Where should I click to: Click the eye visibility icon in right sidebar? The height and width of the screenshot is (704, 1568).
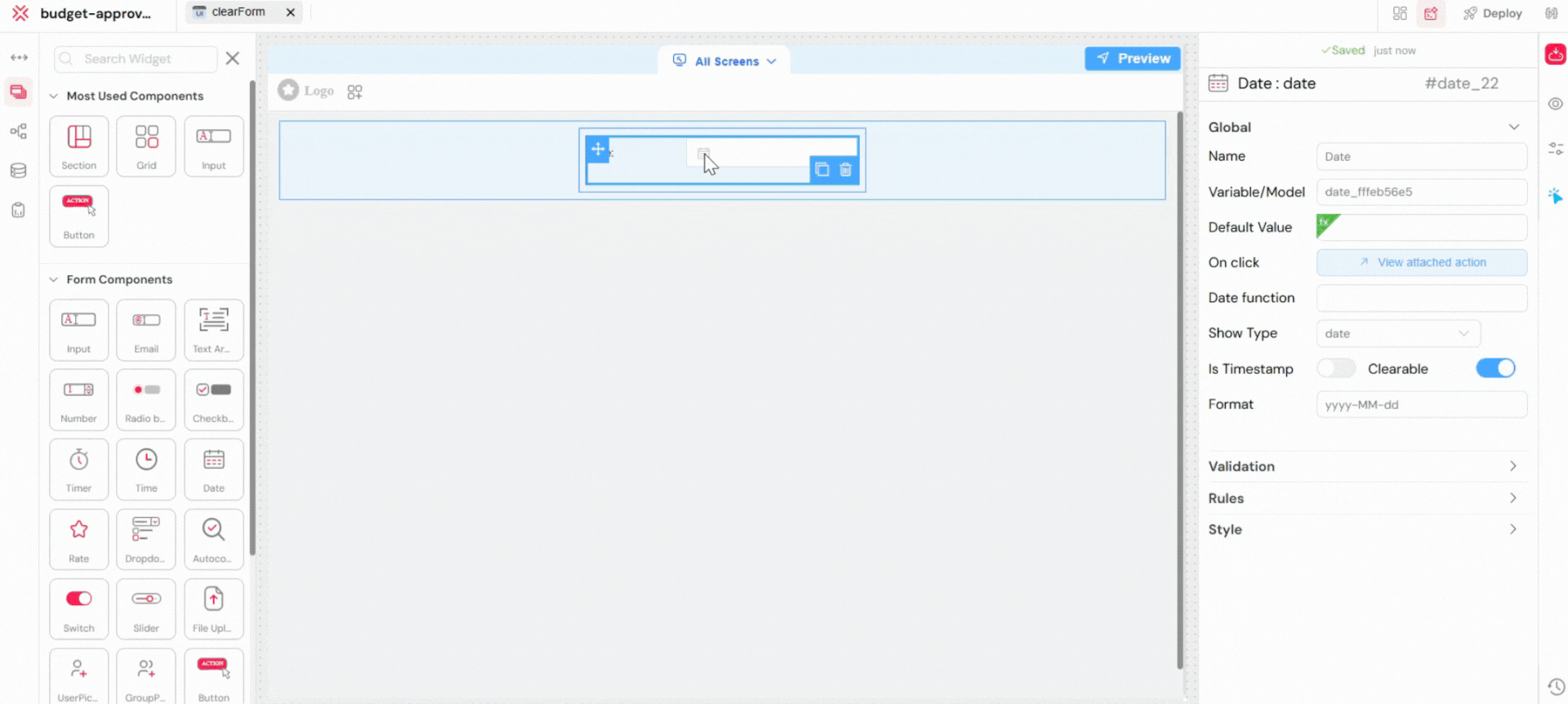[x=1555, y=104]
